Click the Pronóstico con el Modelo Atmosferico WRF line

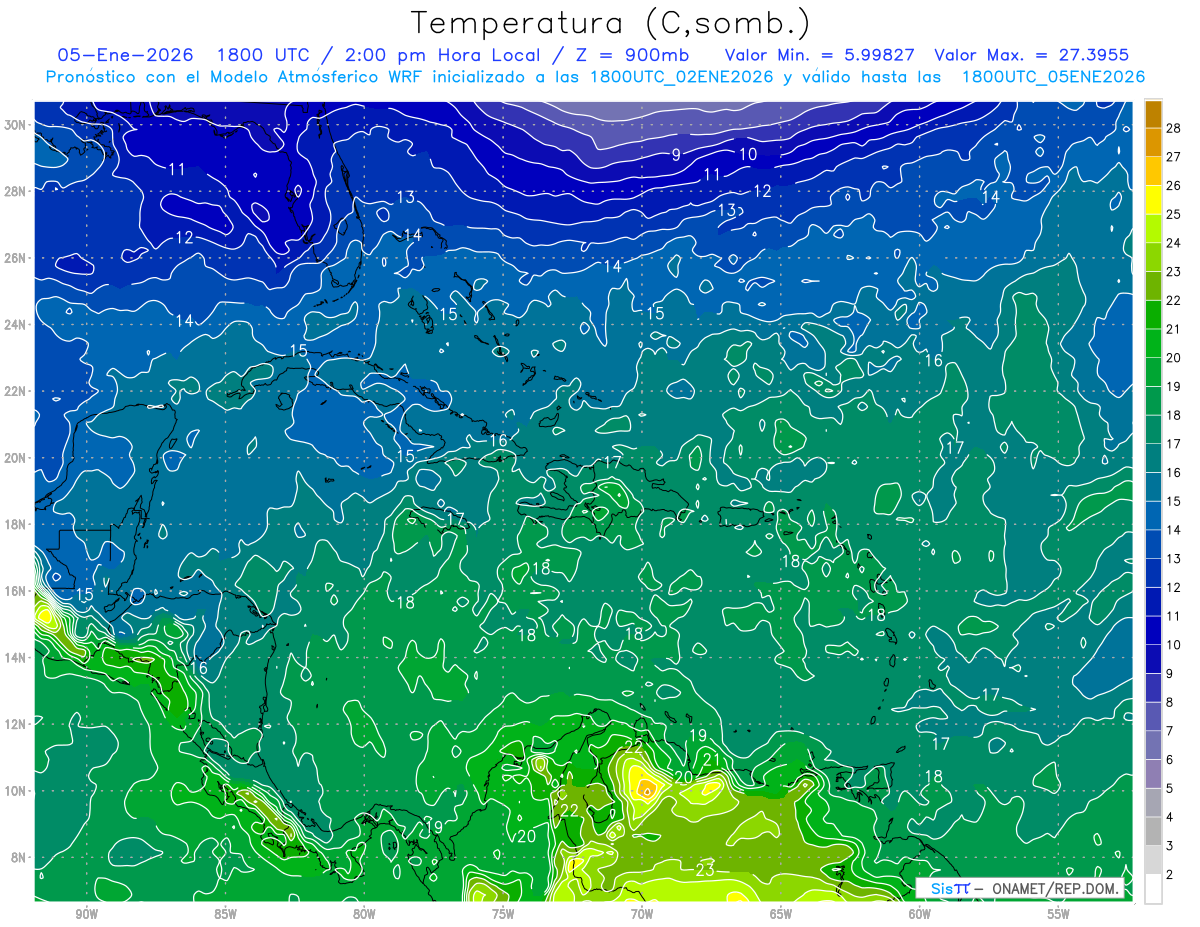click(x=595, y=77)
